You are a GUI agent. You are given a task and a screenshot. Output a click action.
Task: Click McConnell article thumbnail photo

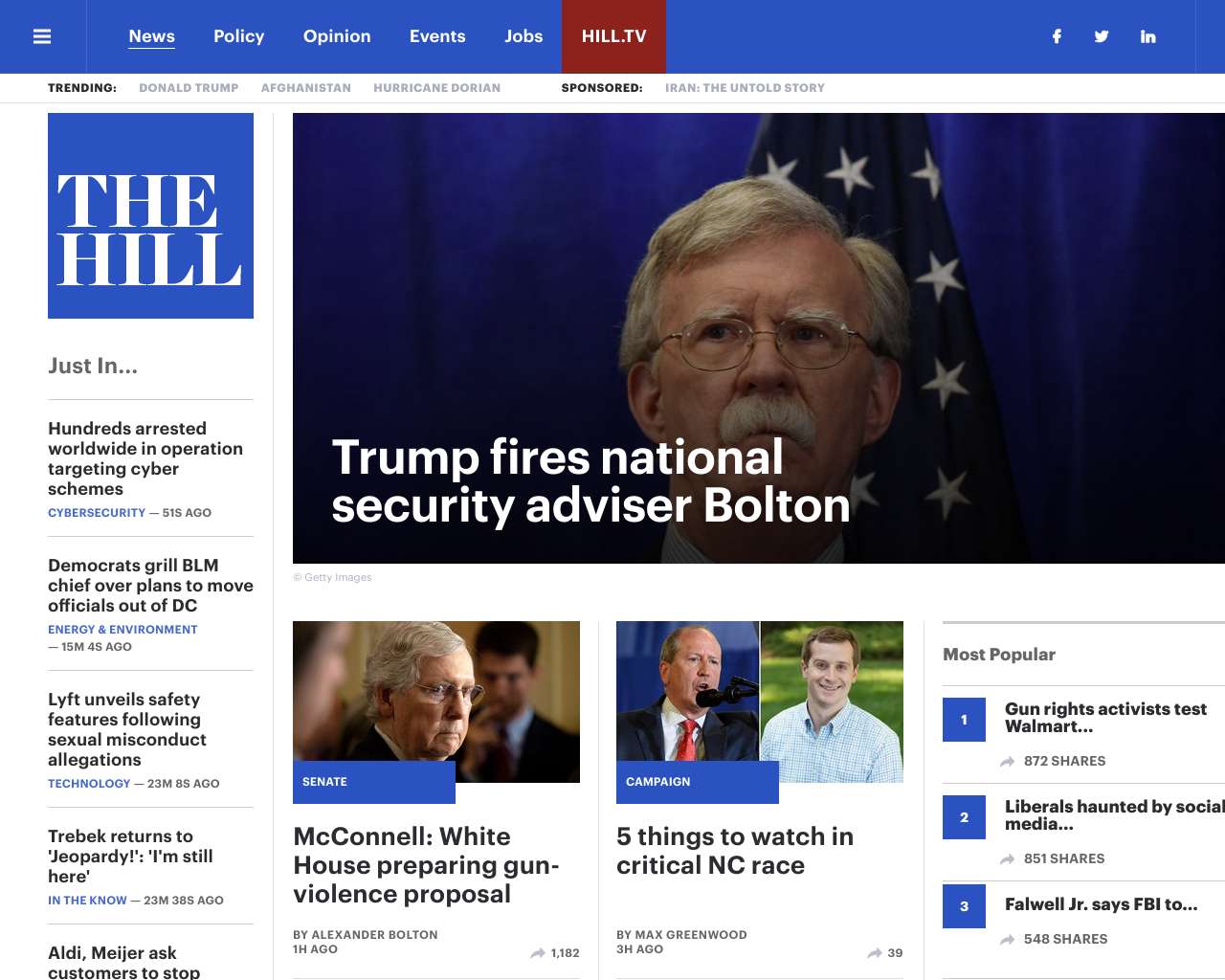(x=436, y=702)
